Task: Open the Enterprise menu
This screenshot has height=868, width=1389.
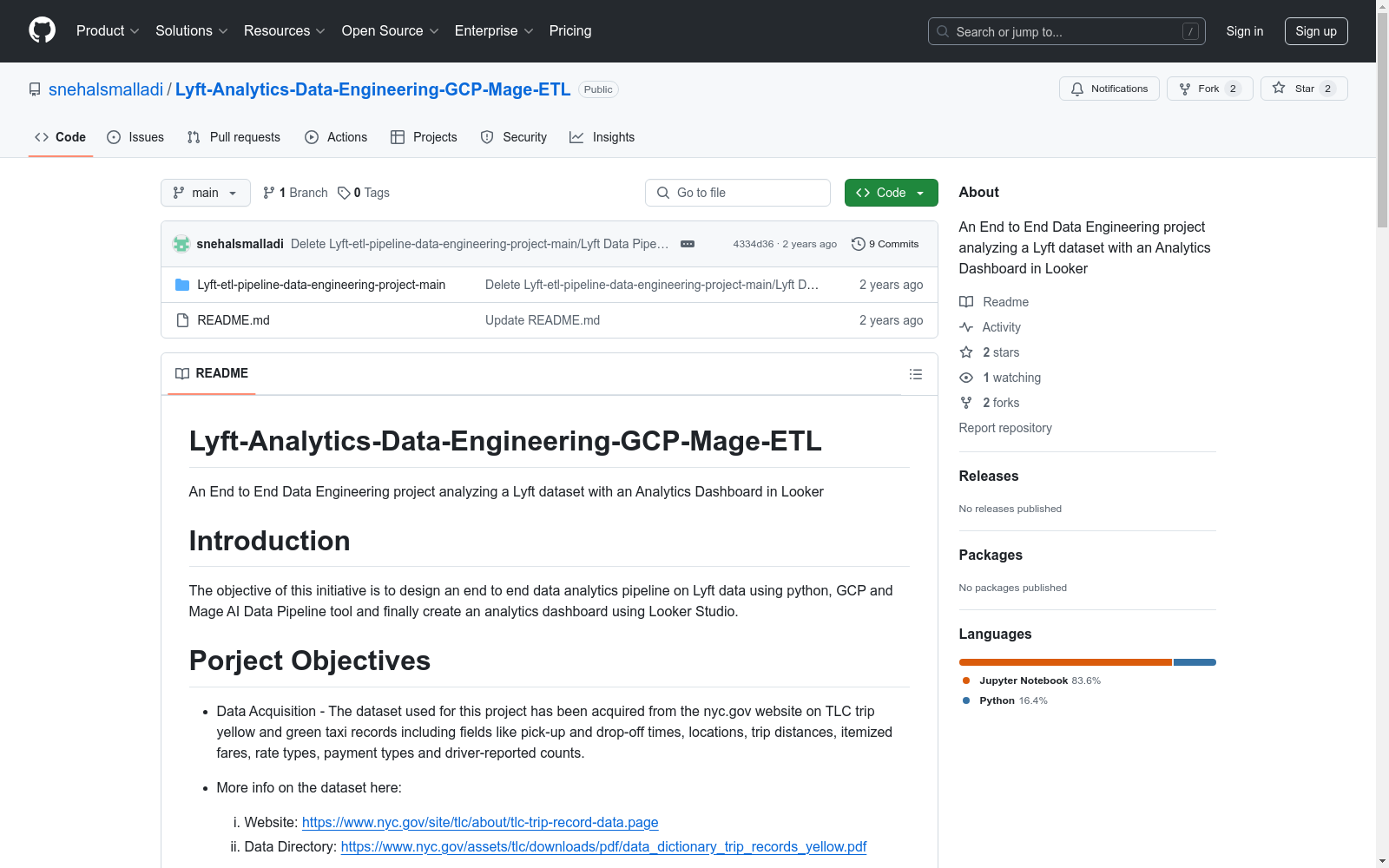Action: coord(494,31)
